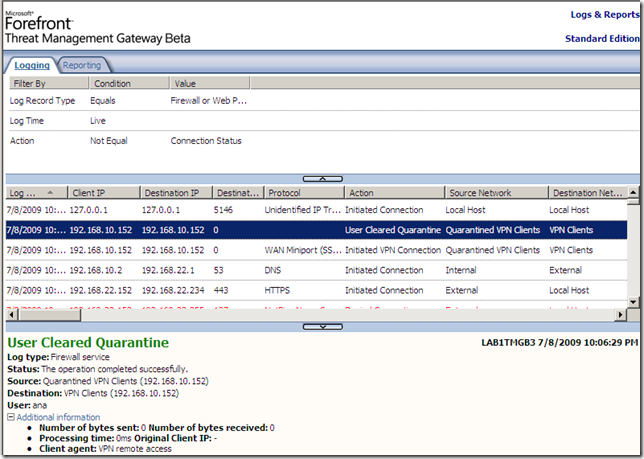Click the Connection Status filter value
This screenshot has width=644, height=459.
[x=206, y=141]
